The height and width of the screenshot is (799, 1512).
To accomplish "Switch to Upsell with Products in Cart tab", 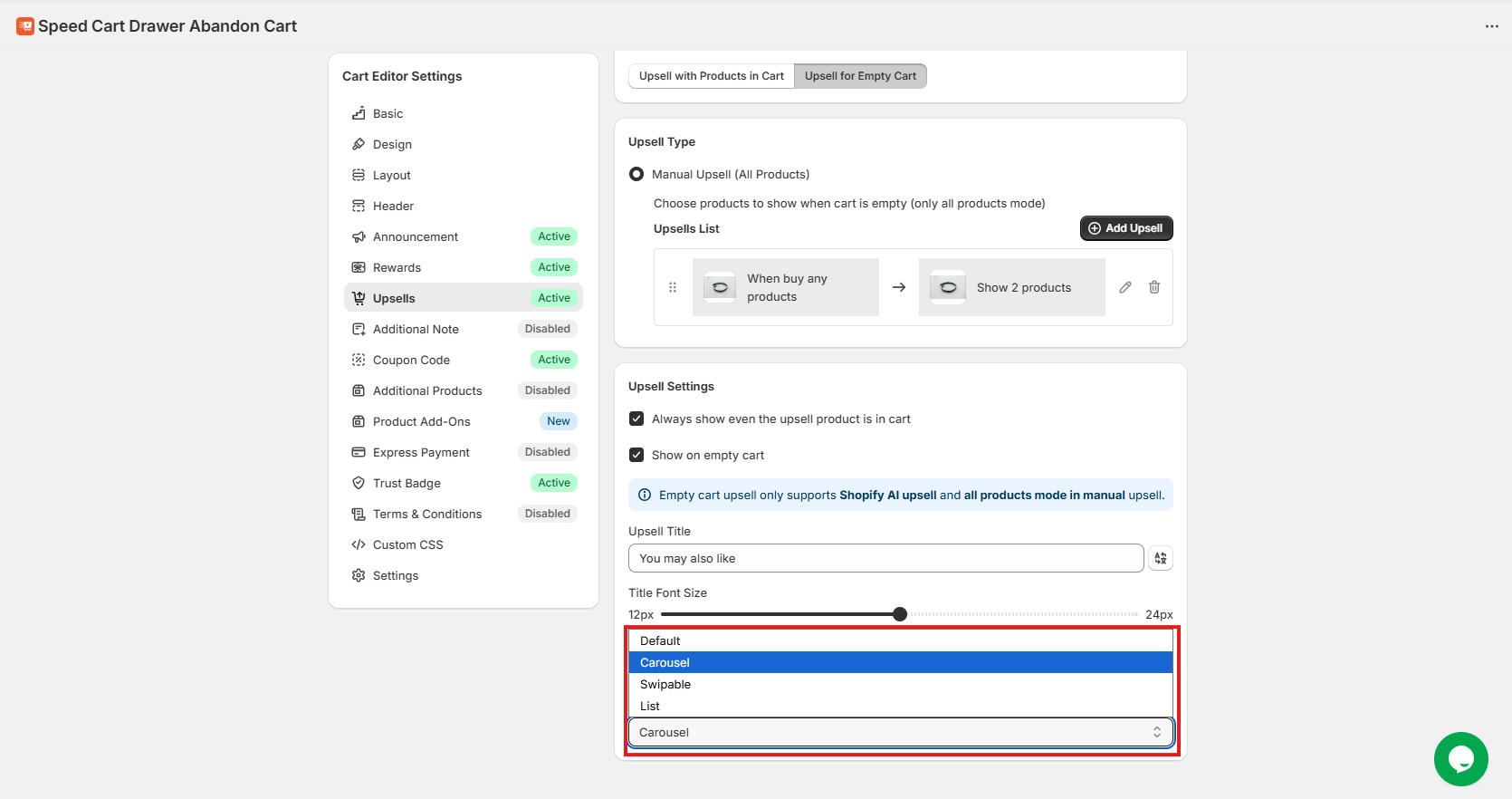I will pos(712,76).
